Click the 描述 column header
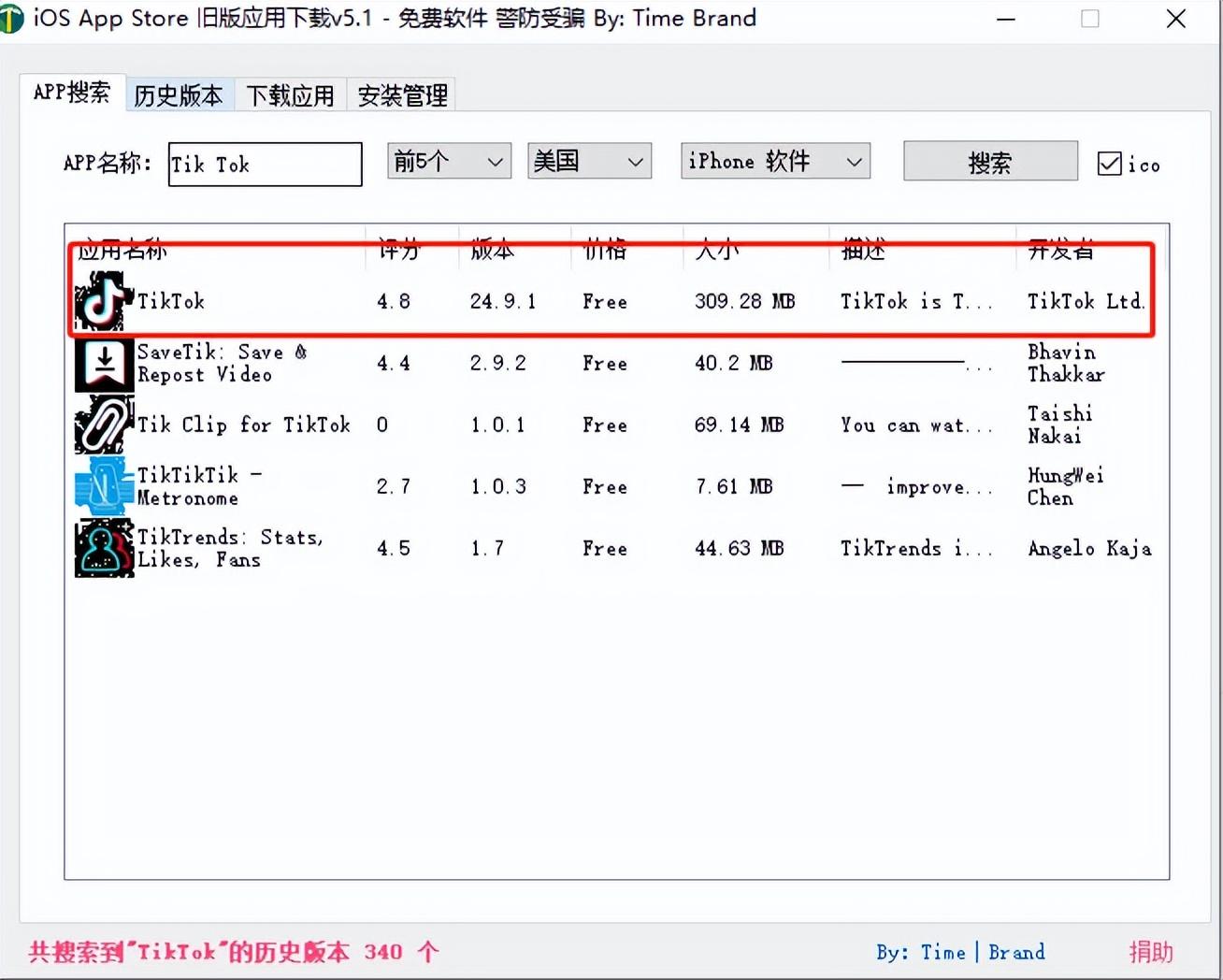The image size is (1223, 980). point(863,250)
